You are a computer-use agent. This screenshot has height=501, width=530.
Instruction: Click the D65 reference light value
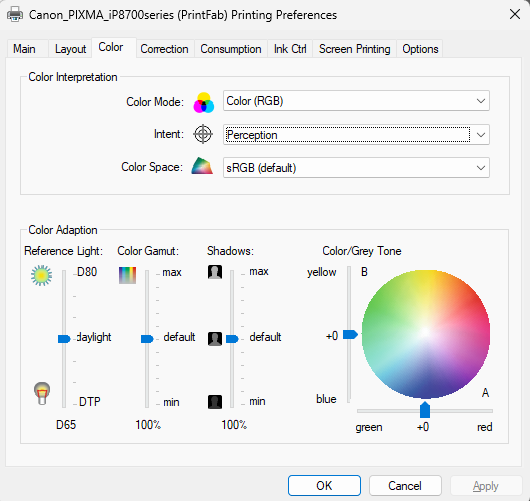pos(66,425)
